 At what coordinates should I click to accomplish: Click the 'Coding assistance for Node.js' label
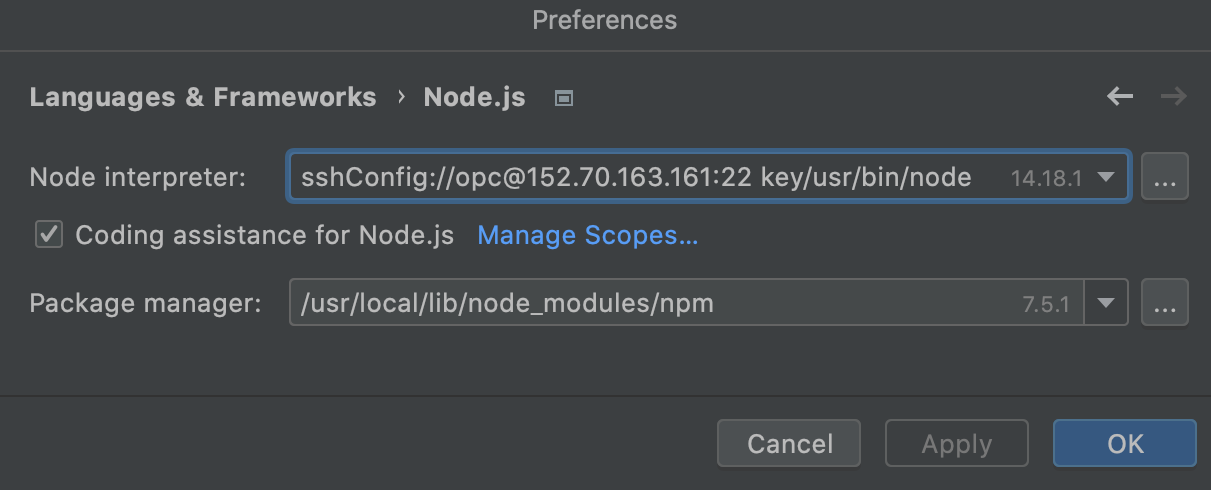[265, 235]
